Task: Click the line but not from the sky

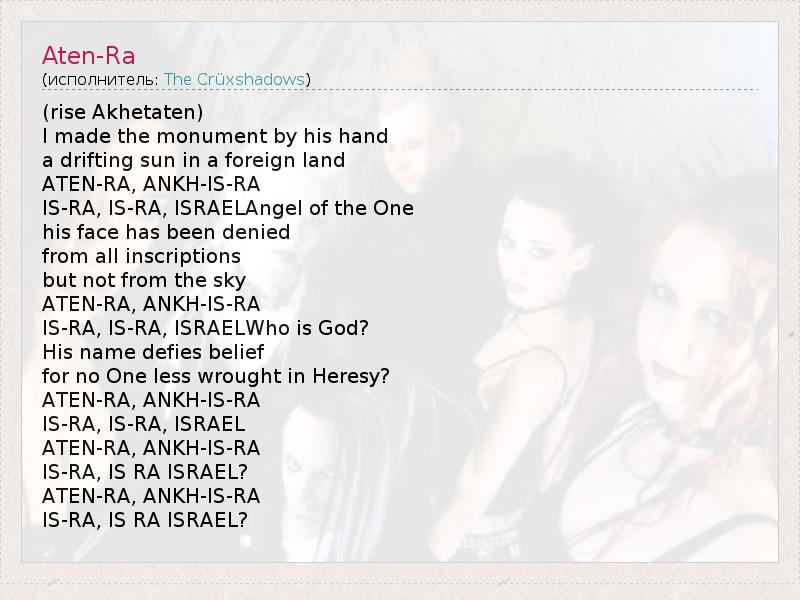Action: [x=144, y=280]
